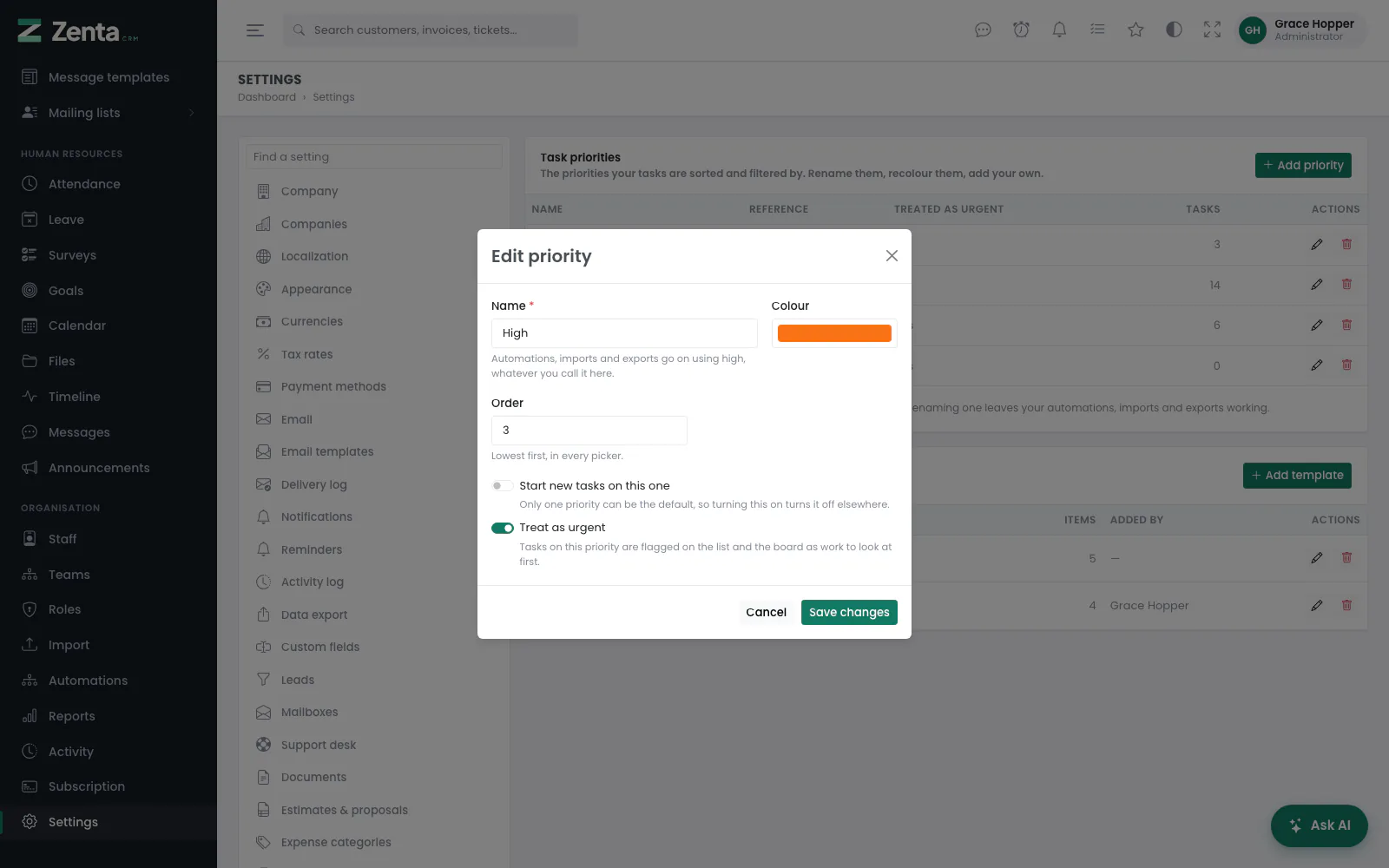This screenshot has height=868, width=1389.
Task: Edit the template added by Grace Hopper
Action: click(1317, 606)
